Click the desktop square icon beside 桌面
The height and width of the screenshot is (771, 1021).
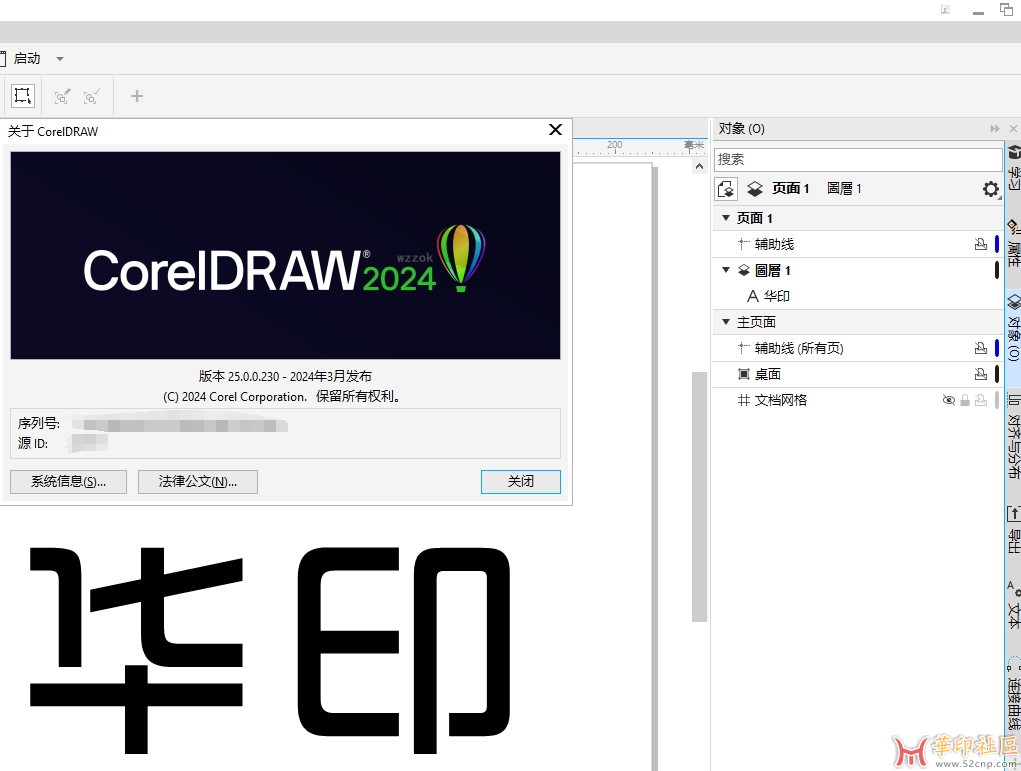tap(744, 374)
